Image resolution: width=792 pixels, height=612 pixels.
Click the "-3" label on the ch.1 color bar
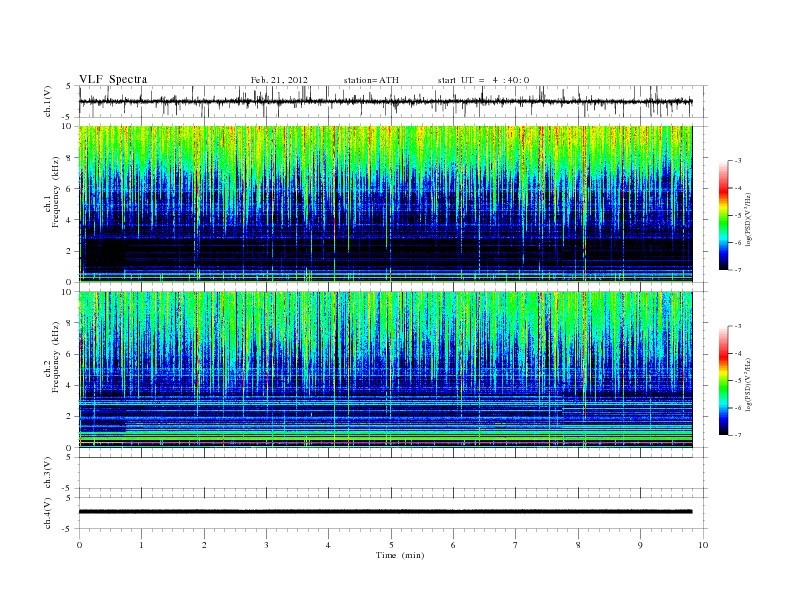(x=737, y=161)
